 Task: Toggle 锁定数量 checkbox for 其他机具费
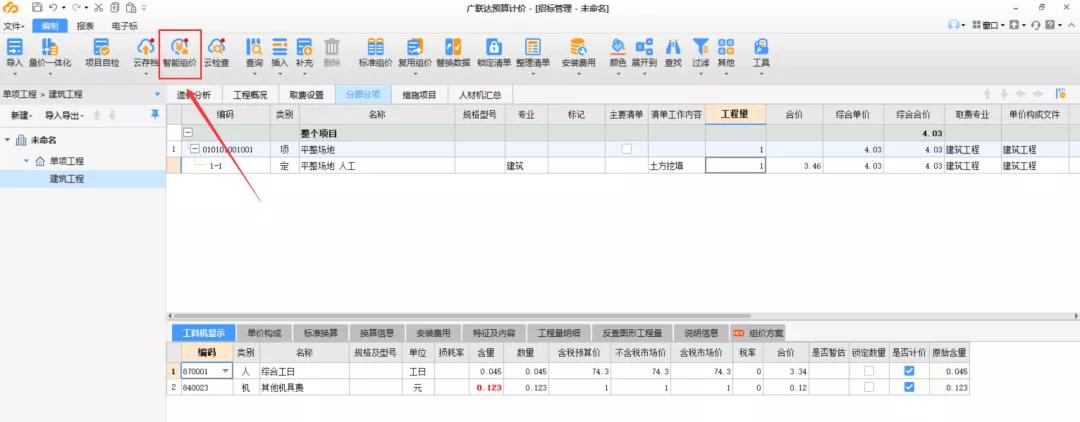869,387
